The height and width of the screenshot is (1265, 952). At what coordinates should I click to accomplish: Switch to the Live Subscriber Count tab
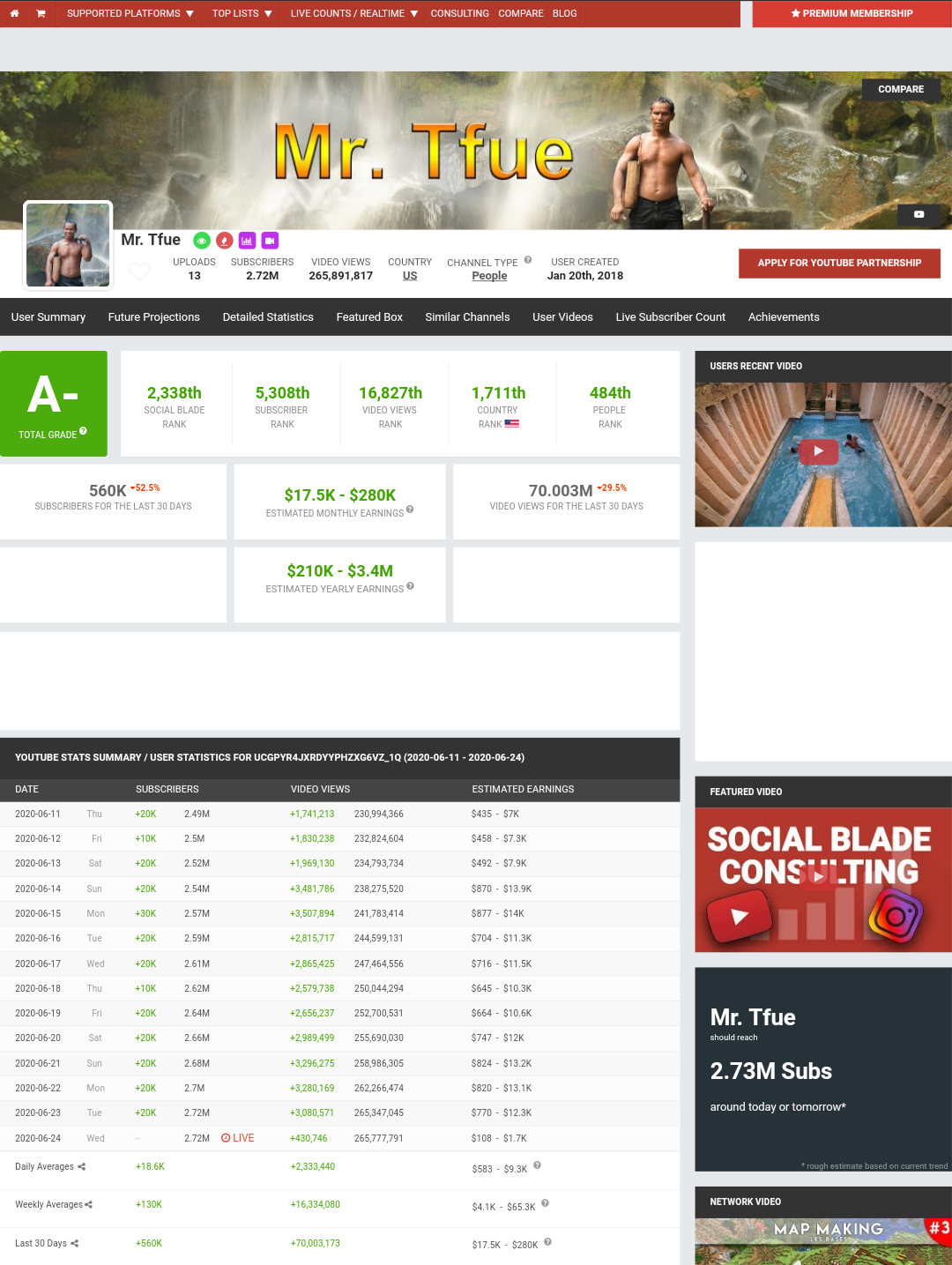(671, 317)
